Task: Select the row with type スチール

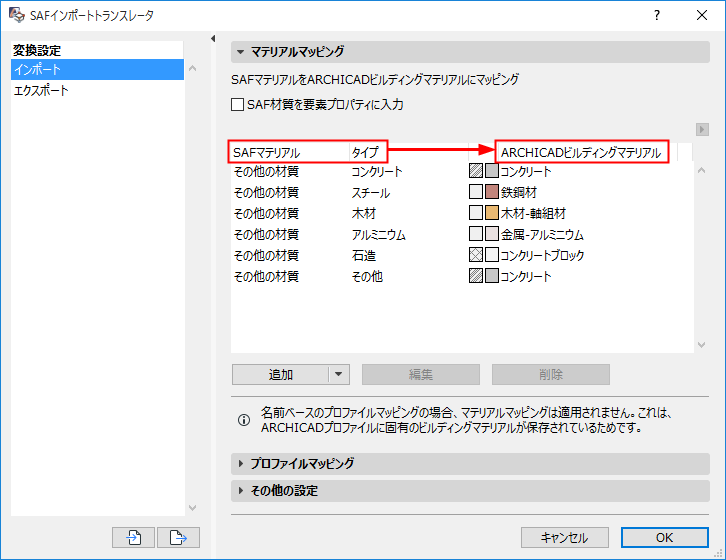Action: pyautogui.click(x=462, y=192)
